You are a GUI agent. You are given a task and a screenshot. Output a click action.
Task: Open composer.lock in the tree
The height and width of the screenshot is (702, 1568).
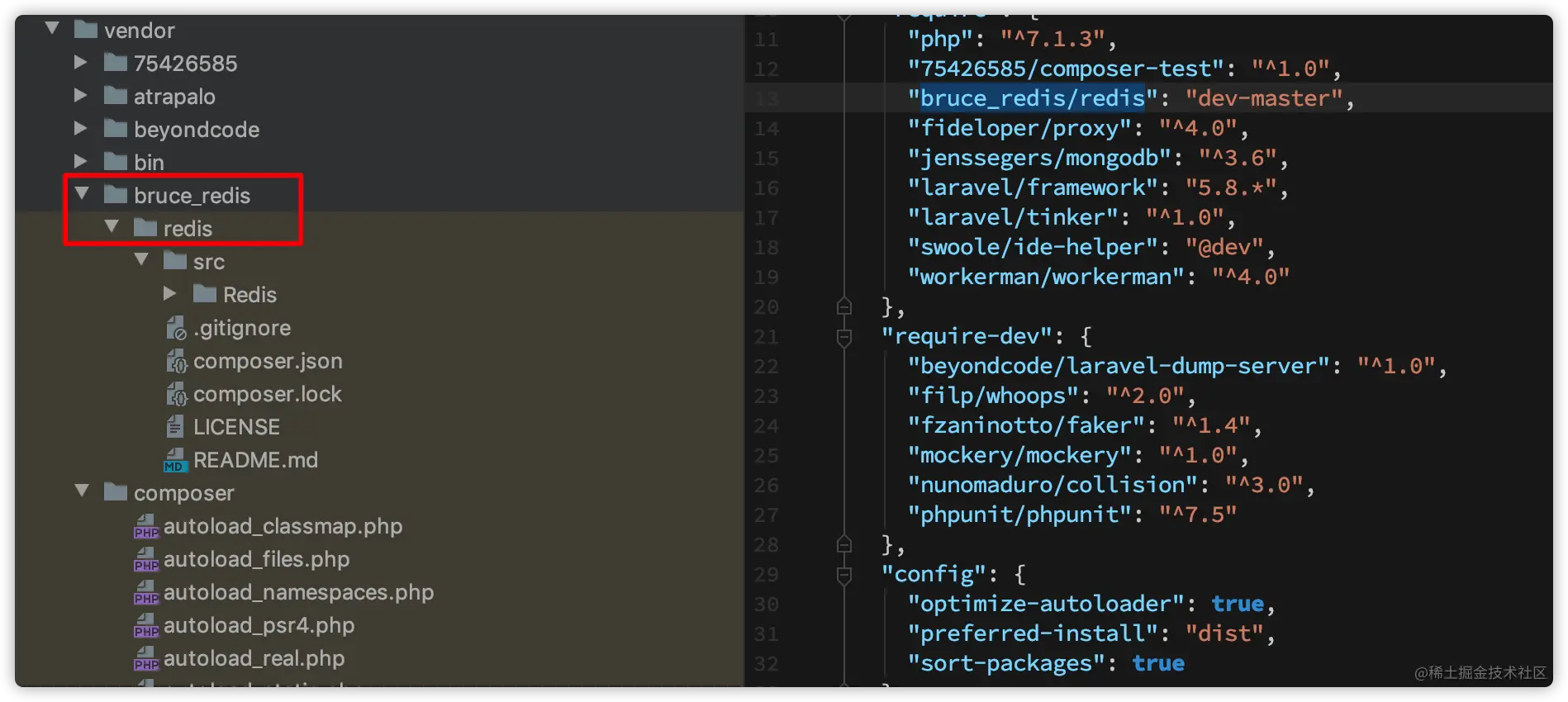pos(268,394)
